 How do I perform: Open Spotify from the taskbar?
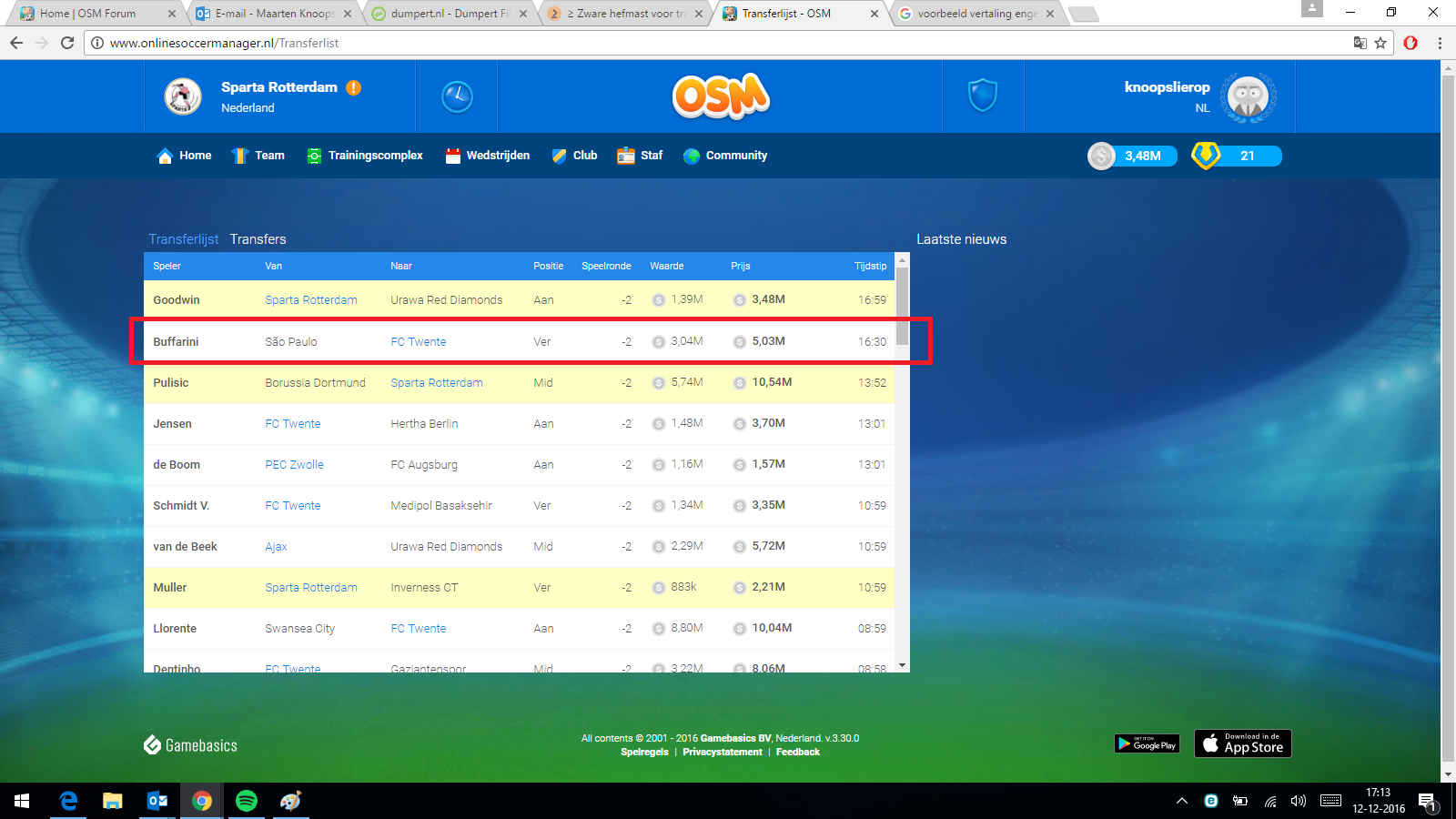[247, 801]
